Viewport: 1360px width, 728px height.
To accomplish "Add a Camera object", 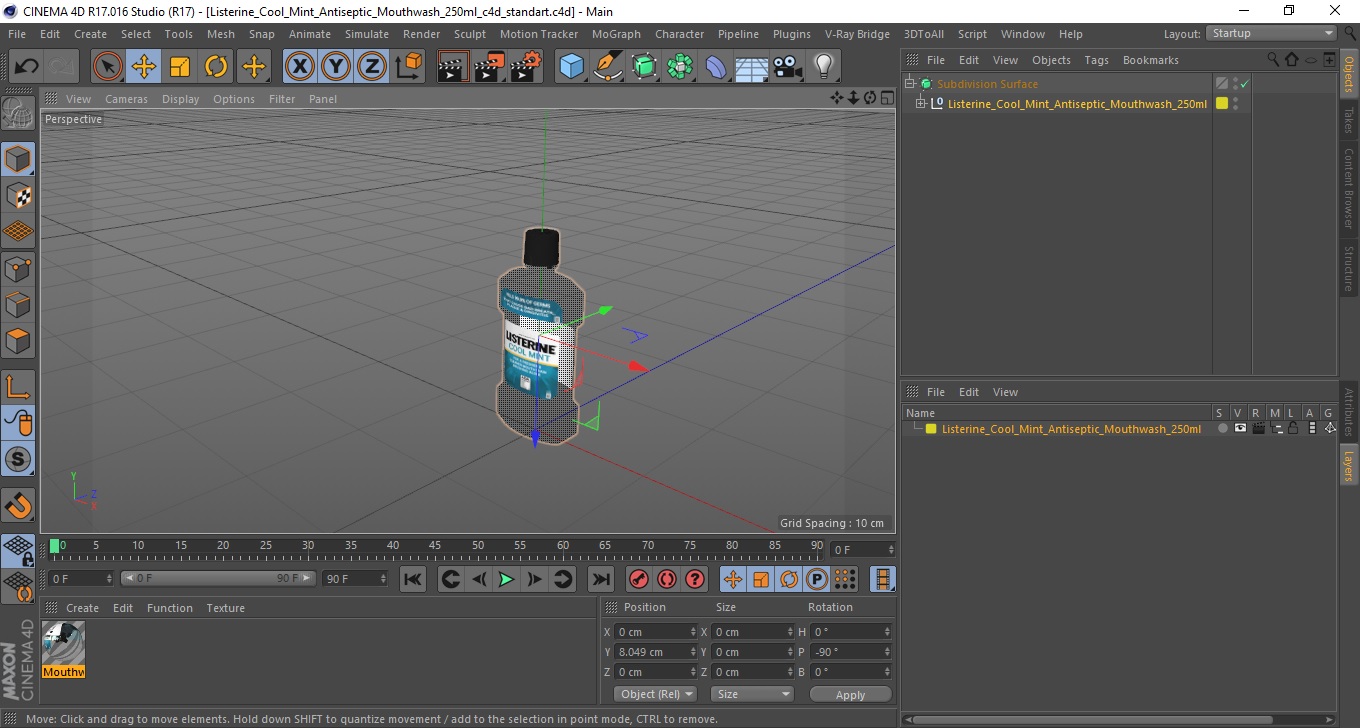I will pyautogui.click(x=788, y=67).
